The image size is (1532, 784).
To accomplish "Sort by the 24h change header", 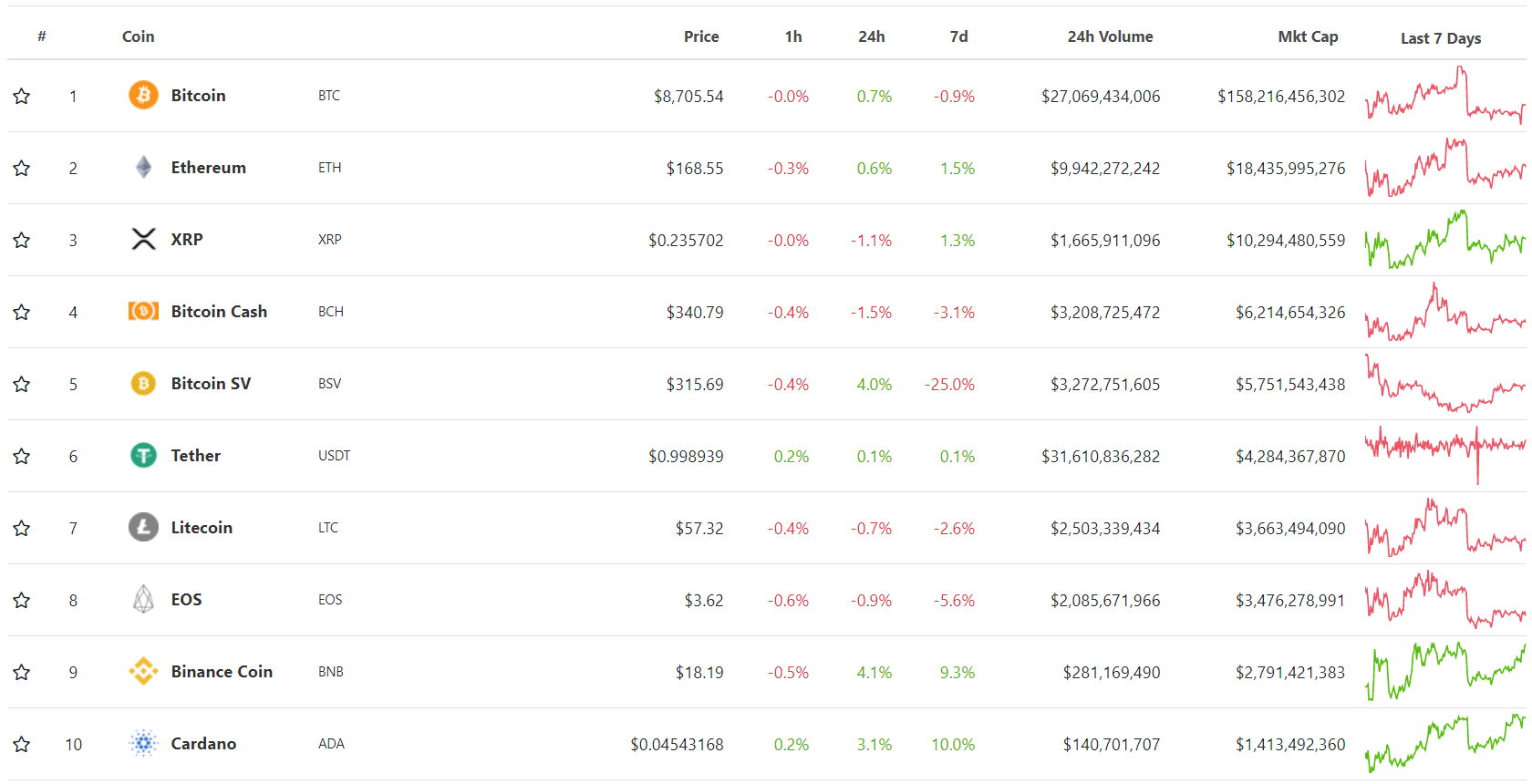I will (x=872, y=36).
